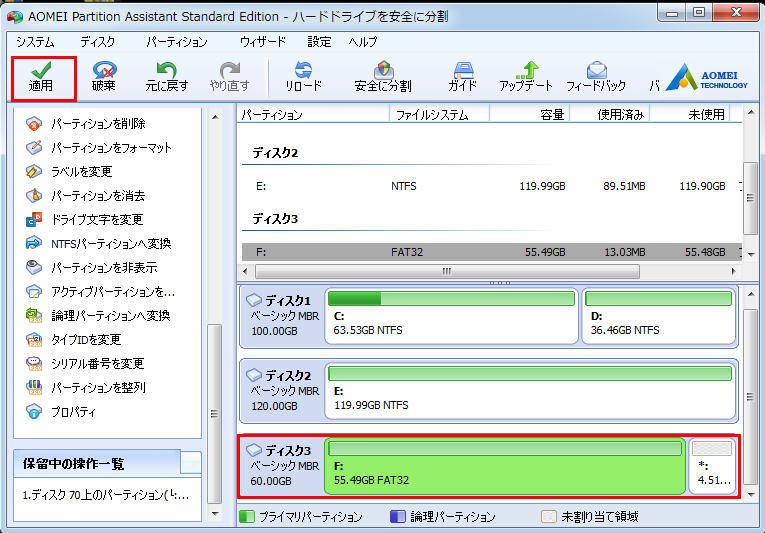Click the ディスク2 120.00GB disk label
This screenshot has width=765, height=533.
282,390
